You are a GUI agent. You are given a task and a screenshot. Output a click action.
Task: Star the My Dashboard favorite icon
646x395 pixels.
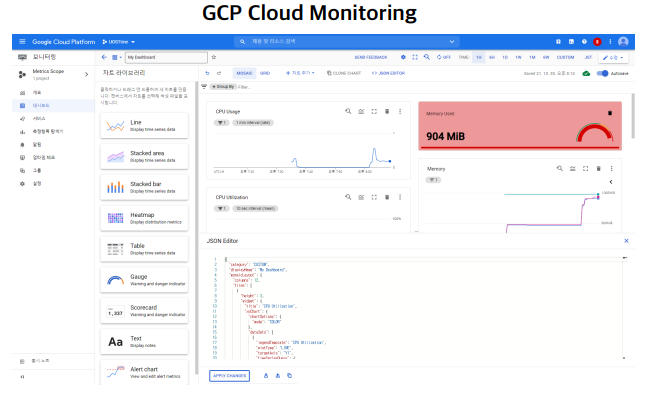214,57
